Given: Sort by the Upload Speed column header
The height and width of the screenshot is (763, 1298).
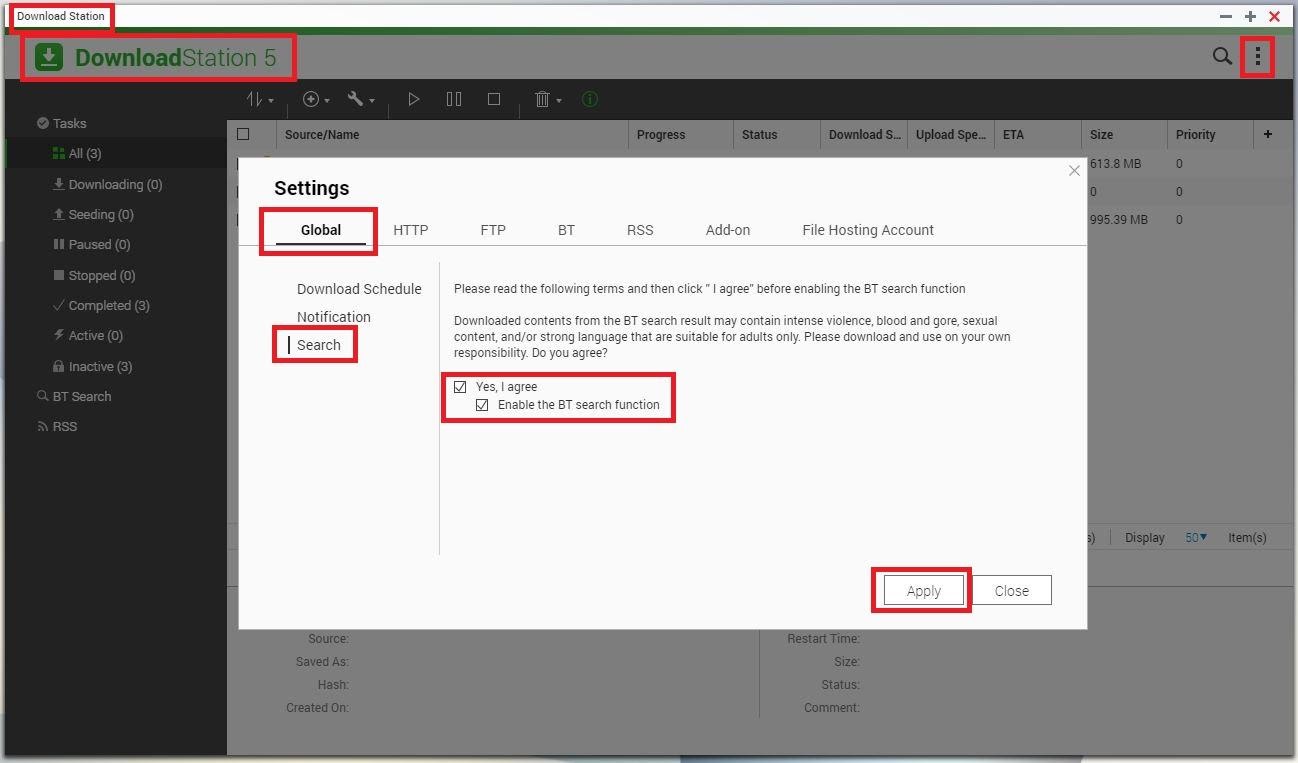Looking at the screenshot, I should coord(951,134).
